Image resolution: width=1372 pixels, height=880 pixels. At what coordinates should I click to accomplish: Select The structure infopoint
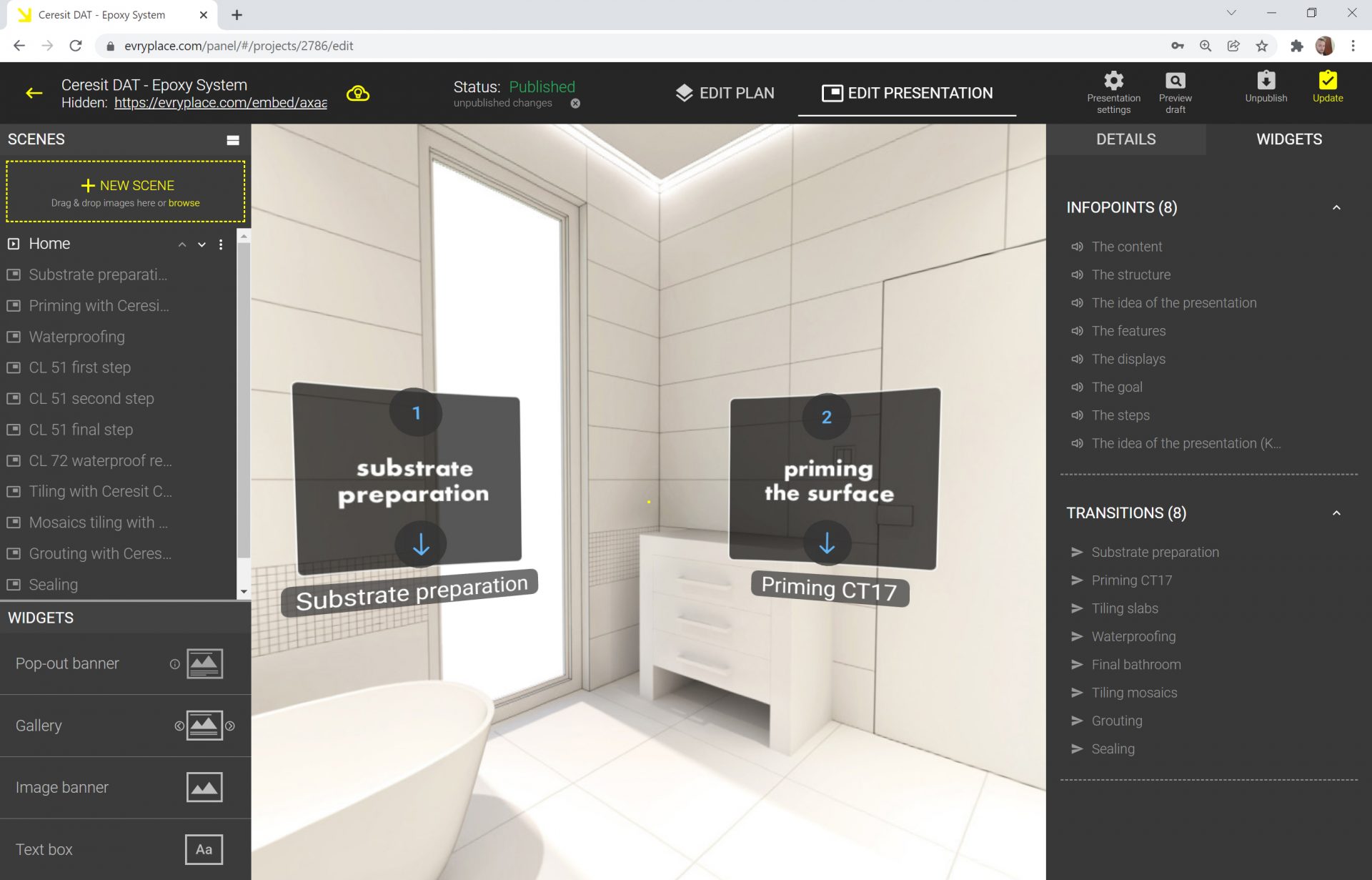1130,275
